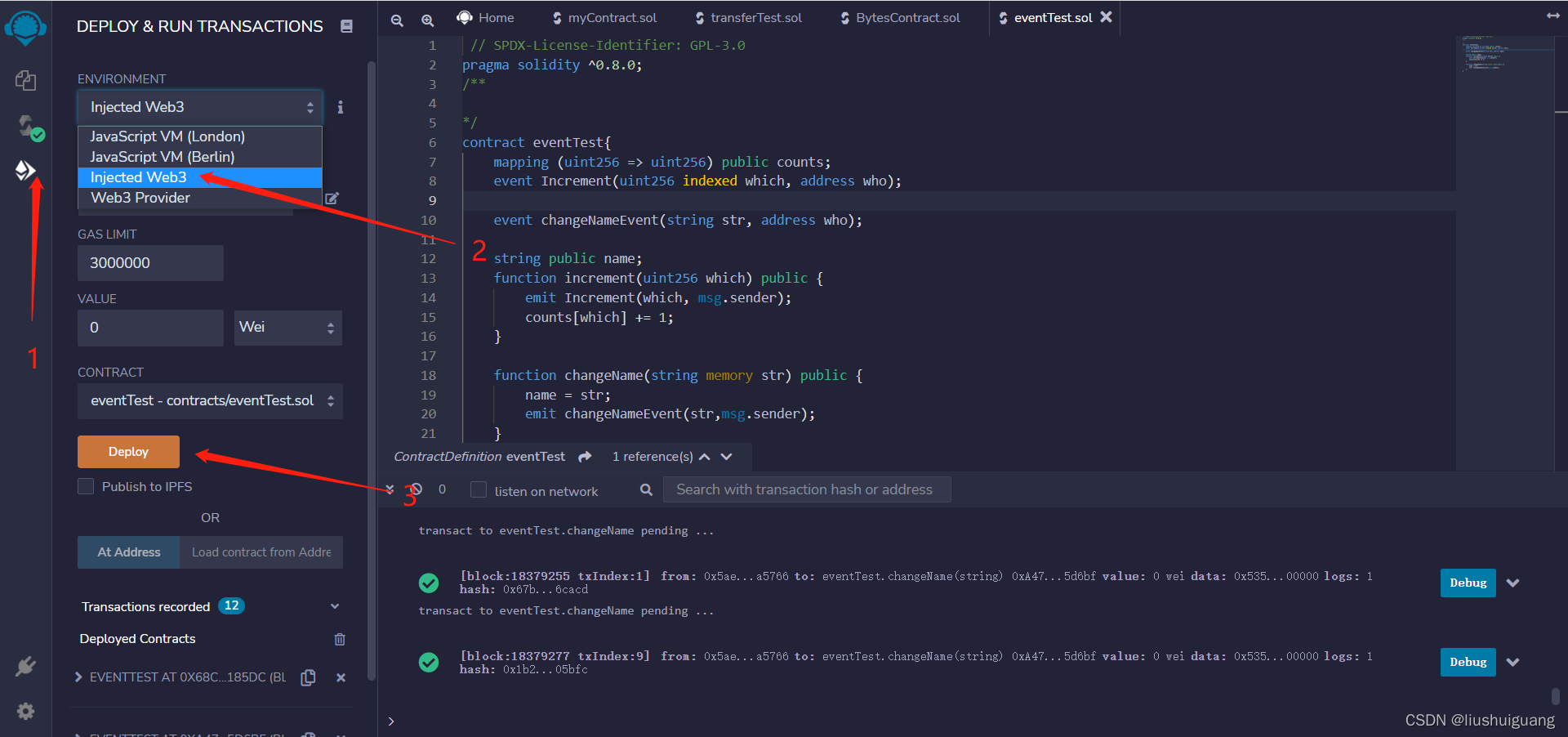Open the Solidity Compiler panel
The width and height of the screenshot is (1568, 737).
tap(25, 127)
